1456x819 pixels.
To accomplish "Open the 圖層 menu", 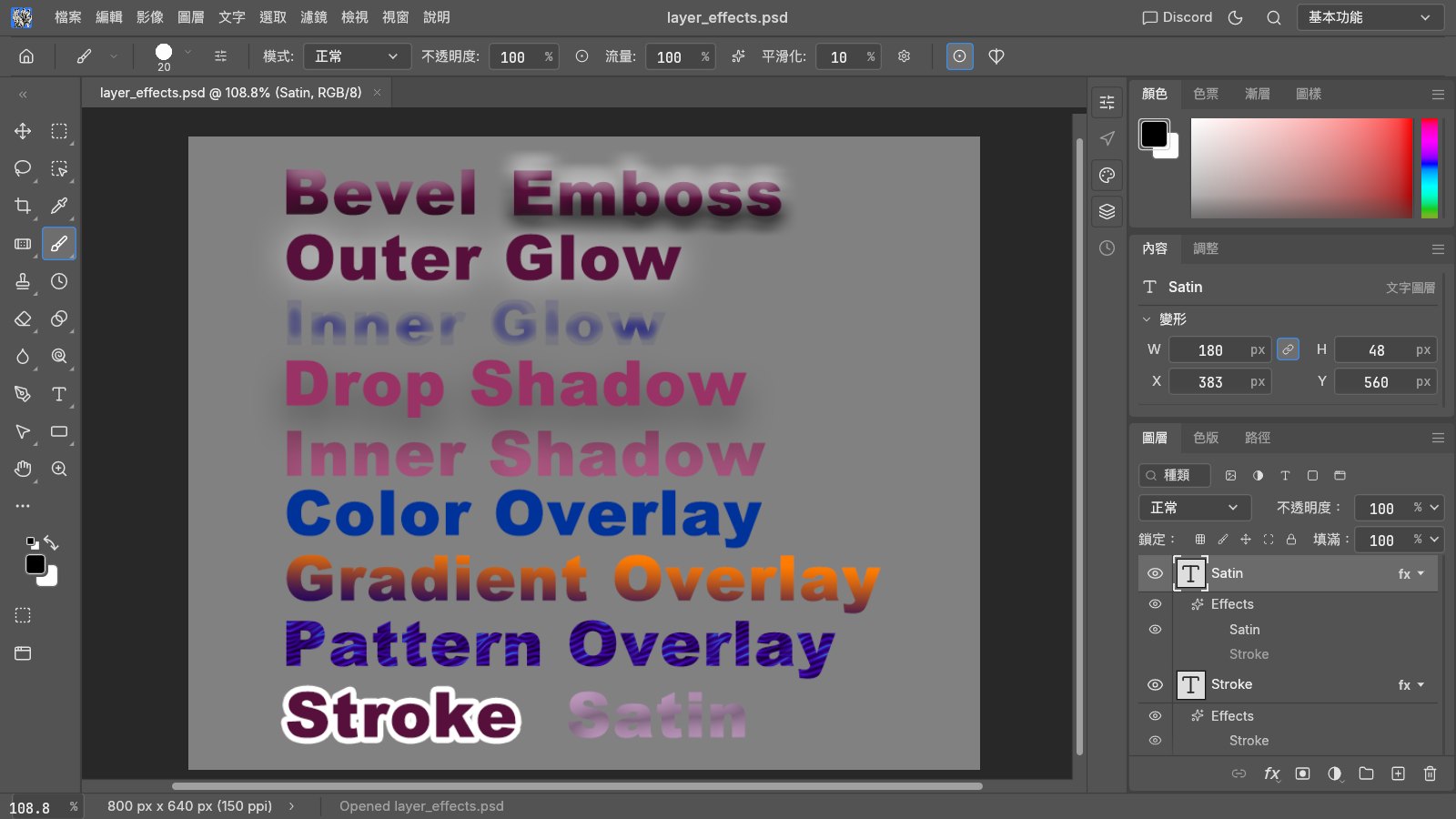I will (x=190, y=17).
